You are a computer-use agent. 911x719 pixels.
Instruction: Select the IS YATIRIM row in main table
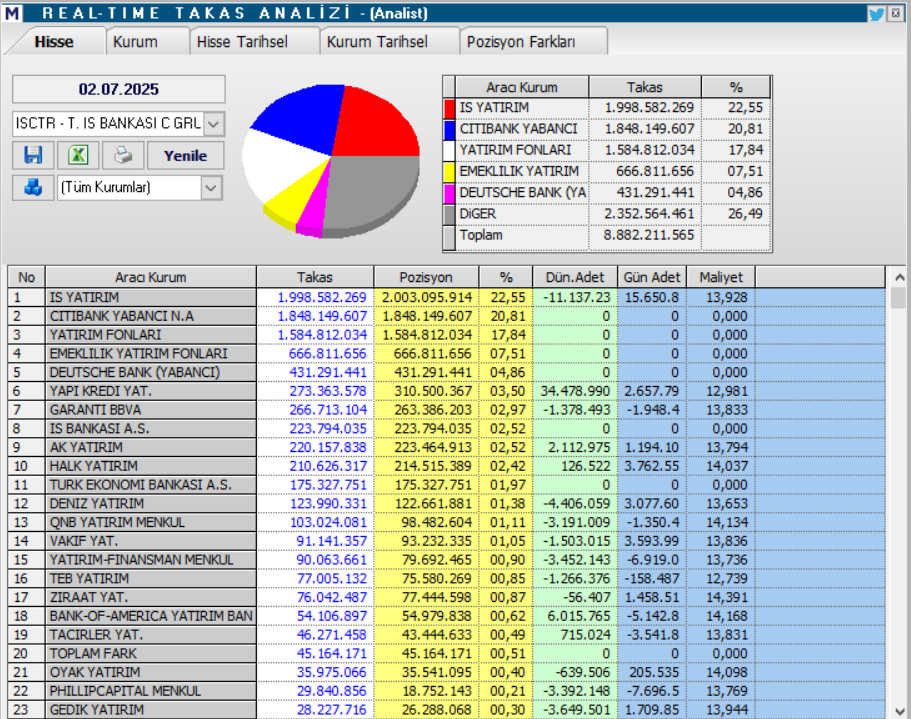[x=446, y=297]
